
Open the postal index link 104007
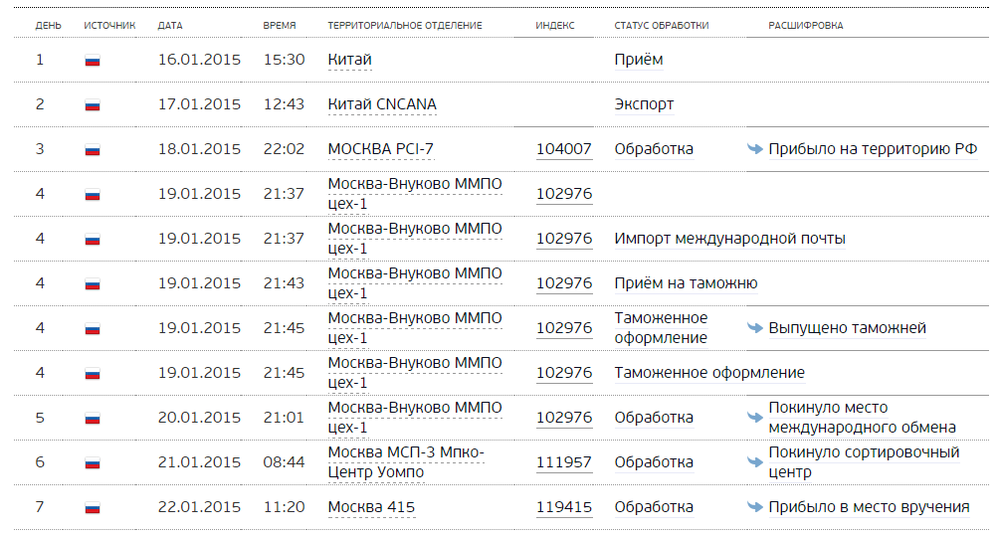tap(564, 149)
